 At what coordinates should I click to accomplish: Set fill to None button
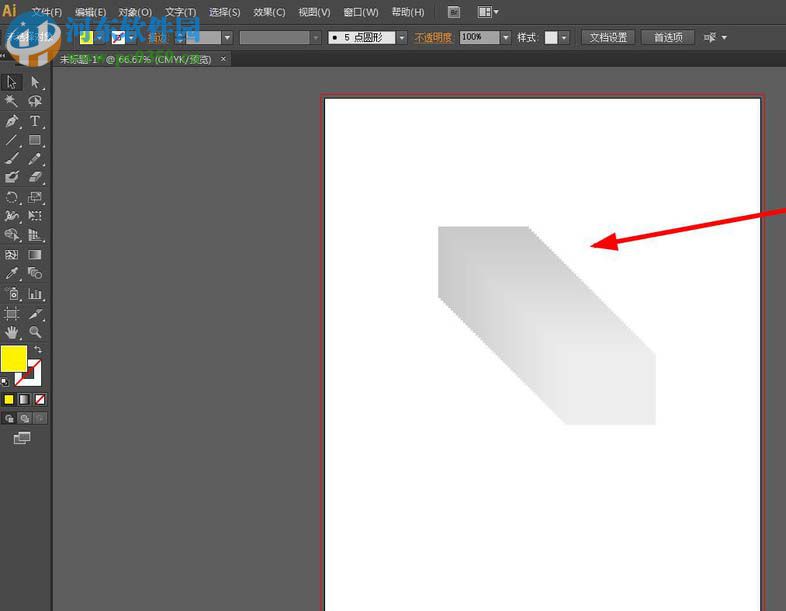[x=40, y=399]
